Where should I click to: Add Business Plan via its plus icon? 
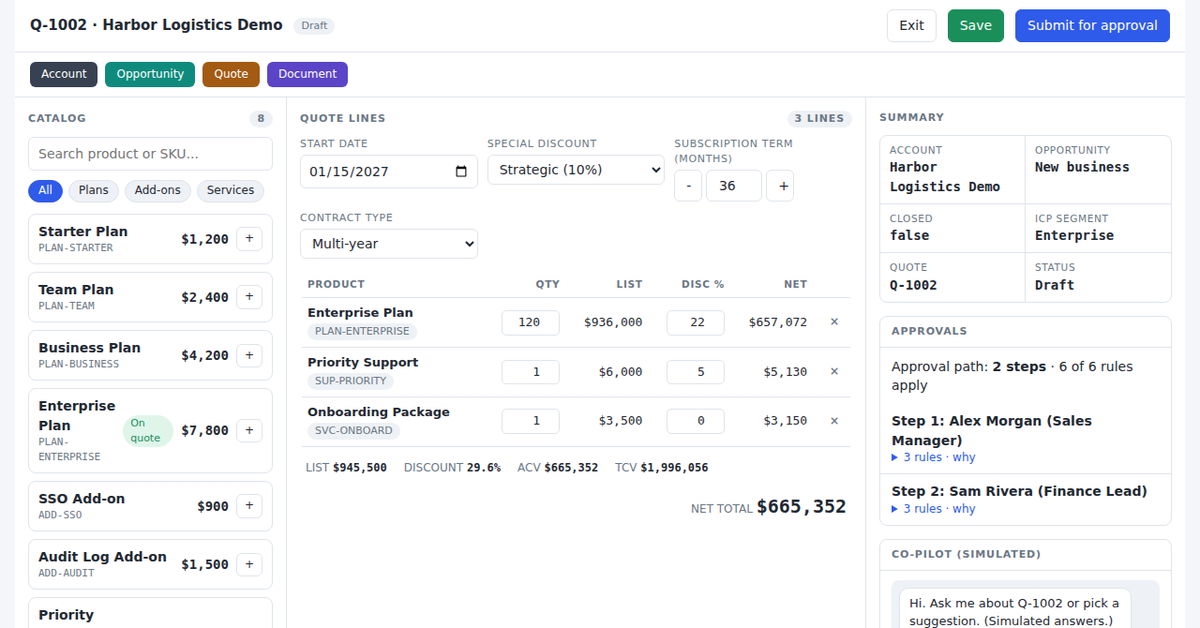coord(249,355)
